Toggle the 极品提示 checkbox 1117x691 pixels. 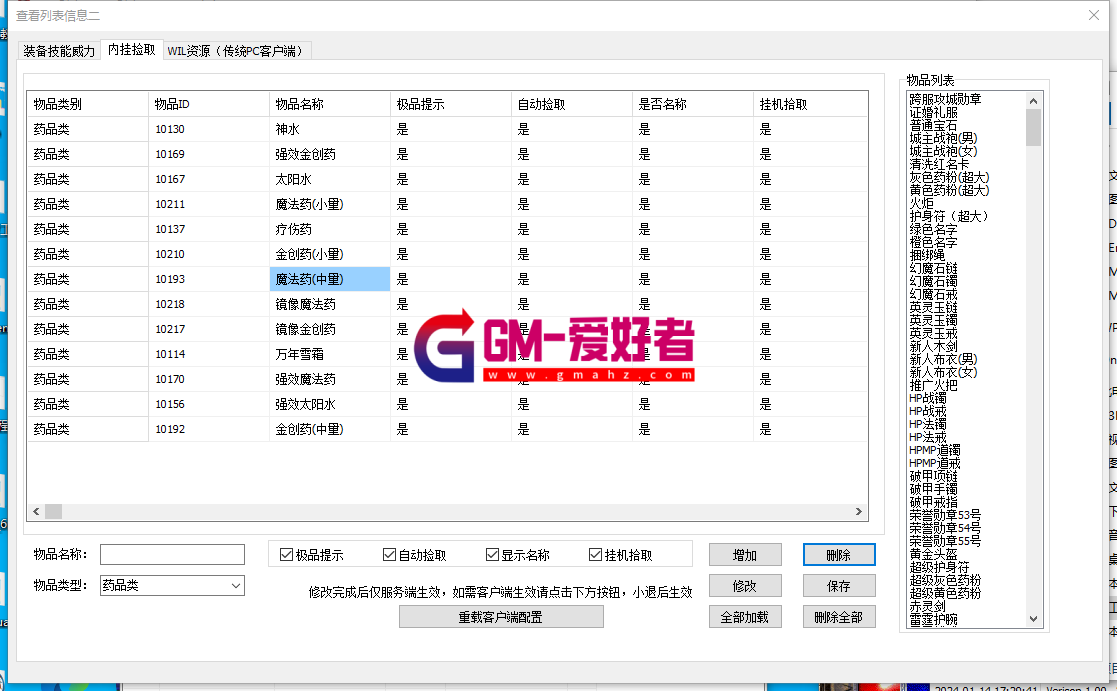[287, 555]
